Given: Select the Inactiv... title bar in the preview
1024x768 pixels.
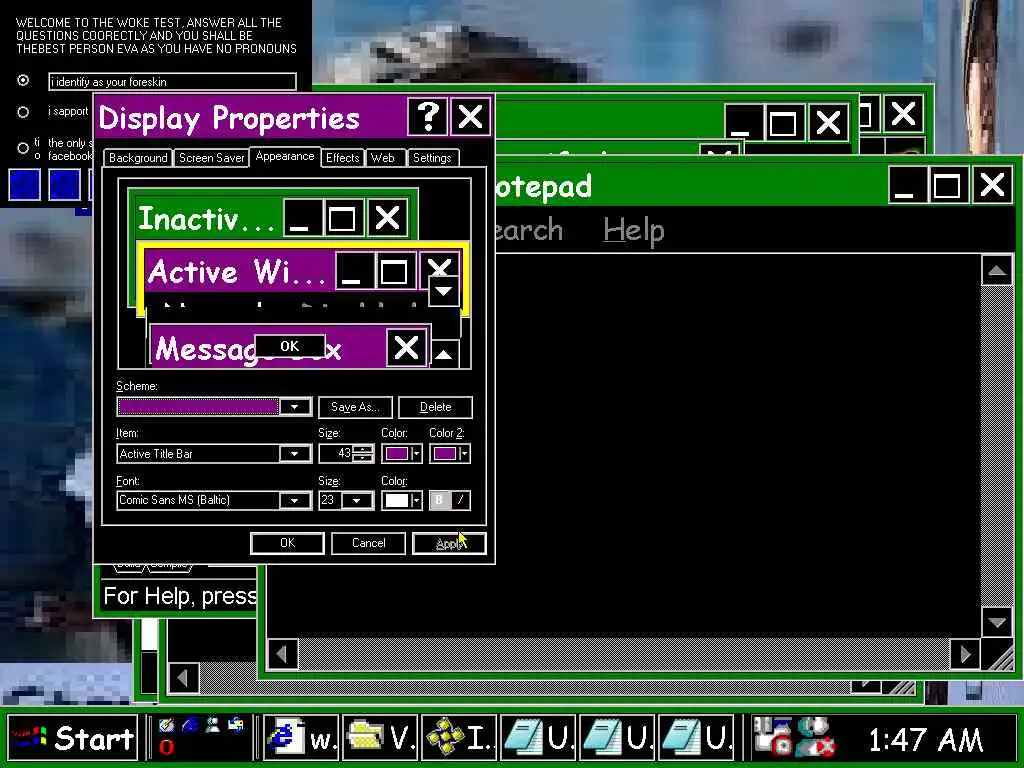Looking at the screenshot, I should (x=208, y=217).
